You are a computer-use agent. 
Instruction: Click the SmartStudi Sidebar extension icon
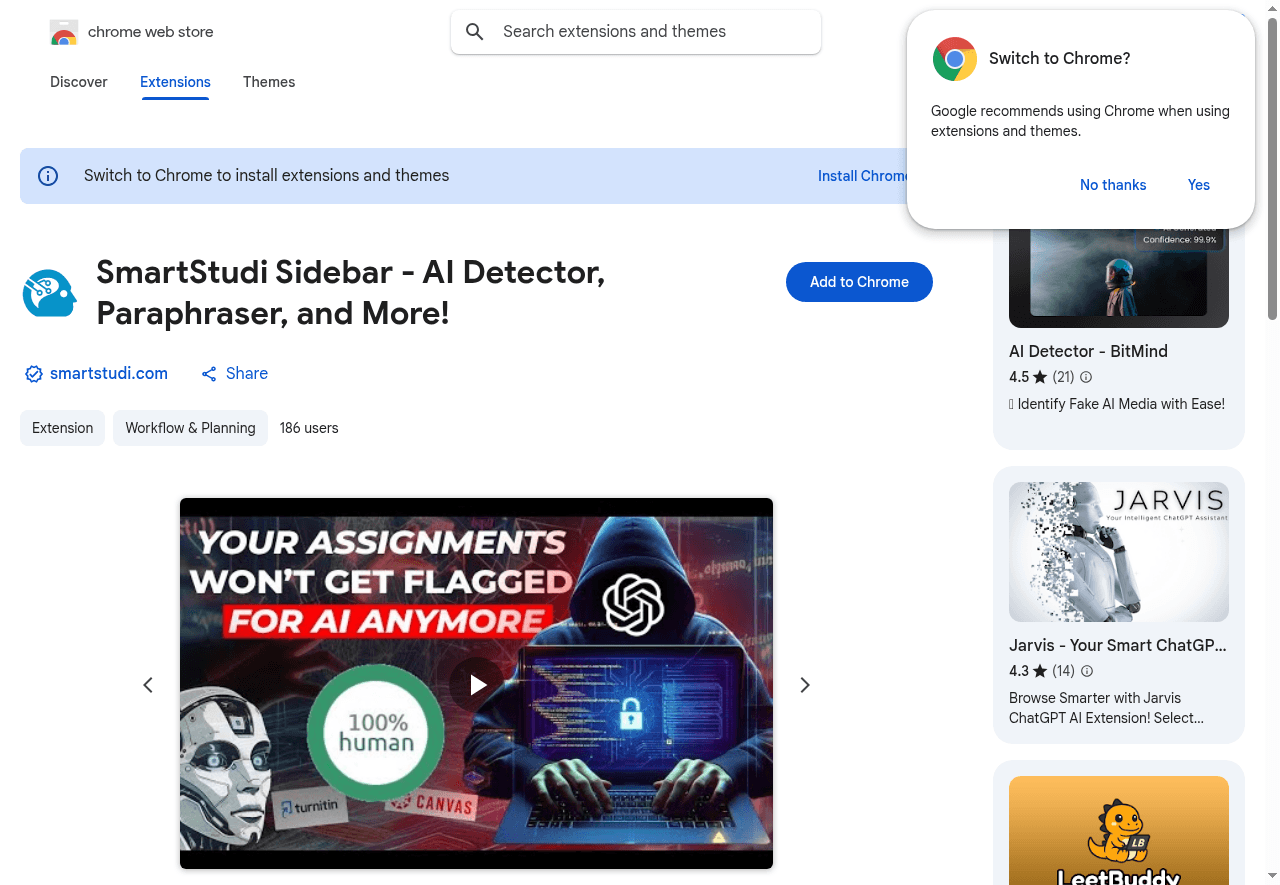point(49,293)
